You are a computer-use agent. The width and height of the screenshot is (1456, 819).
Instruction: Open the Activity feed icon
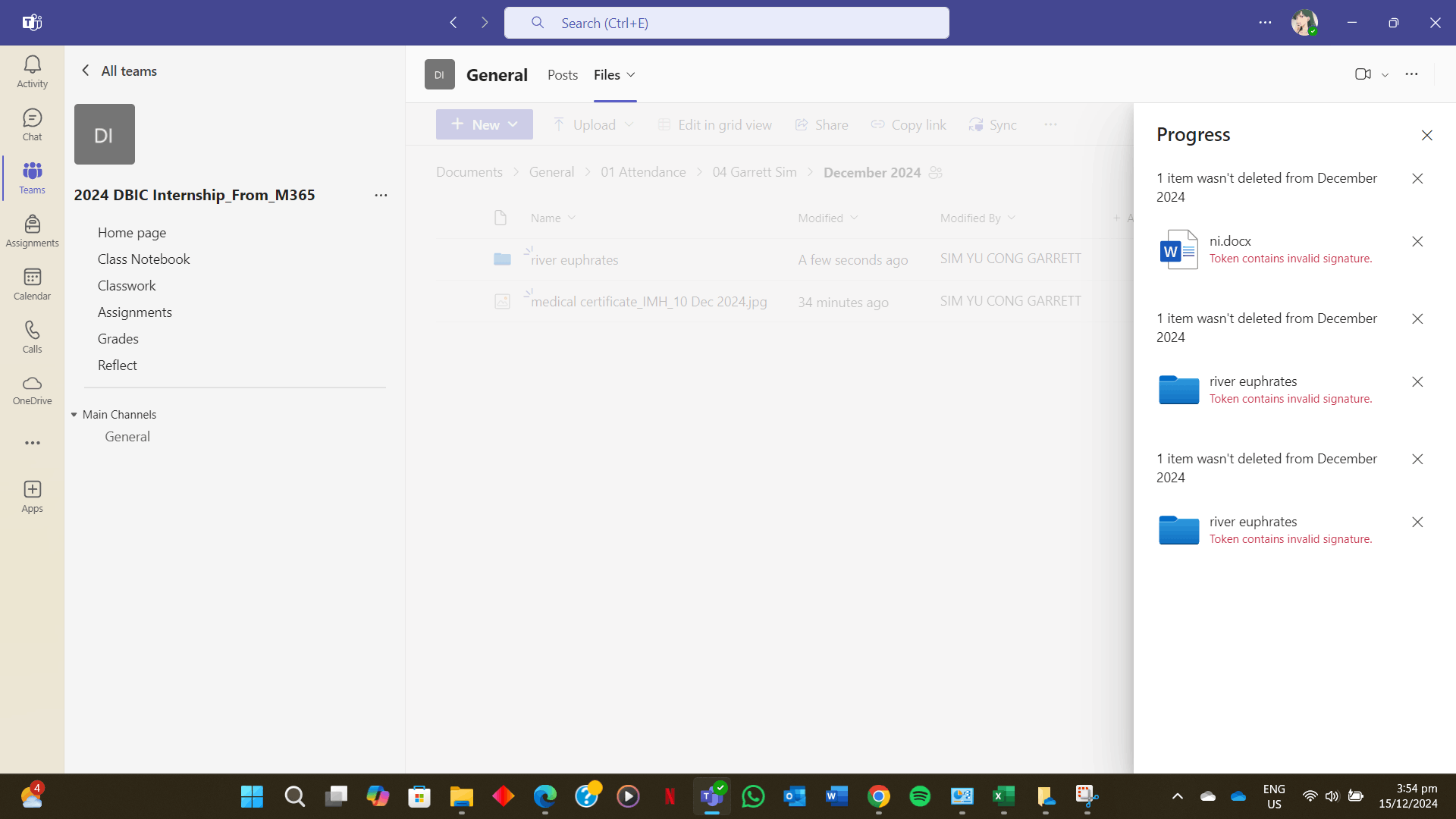[32, 72]
